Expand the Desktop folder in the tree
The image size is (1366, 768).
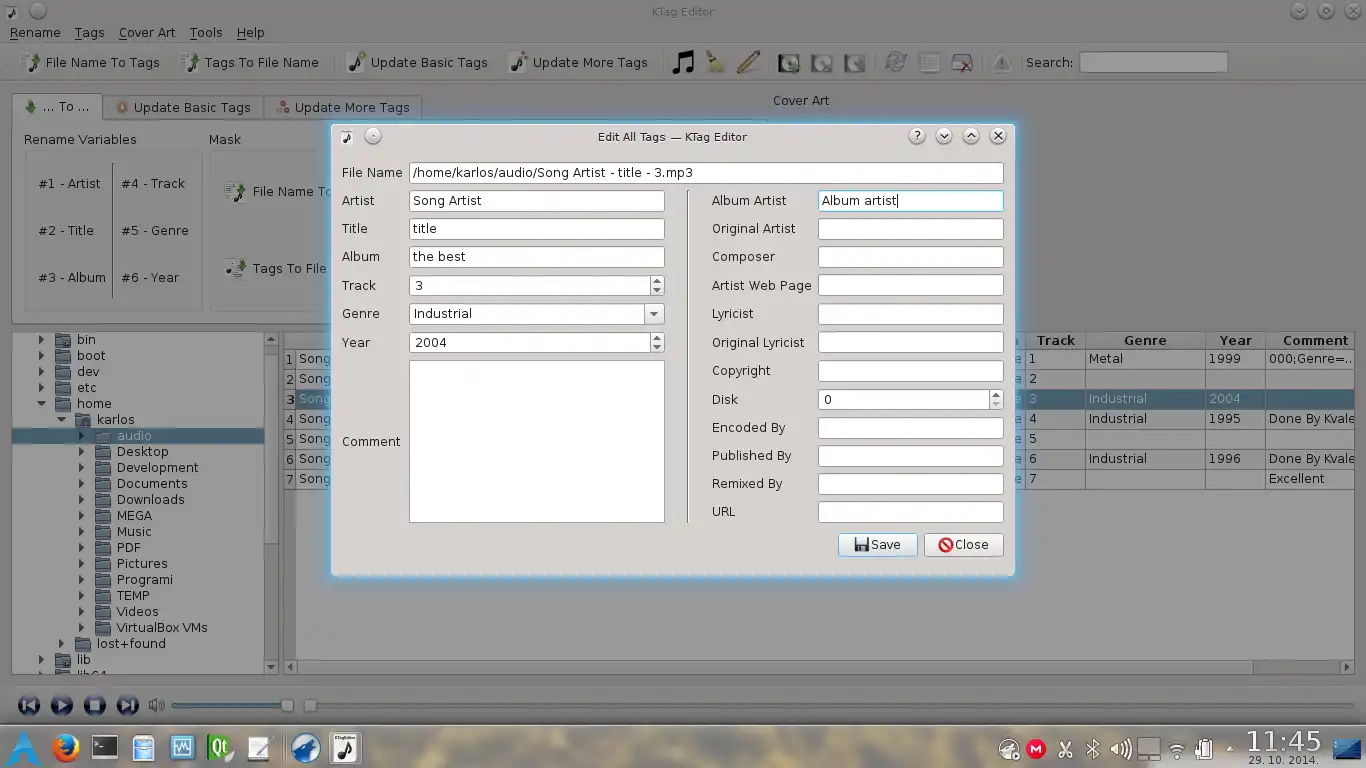click(81, 452)
